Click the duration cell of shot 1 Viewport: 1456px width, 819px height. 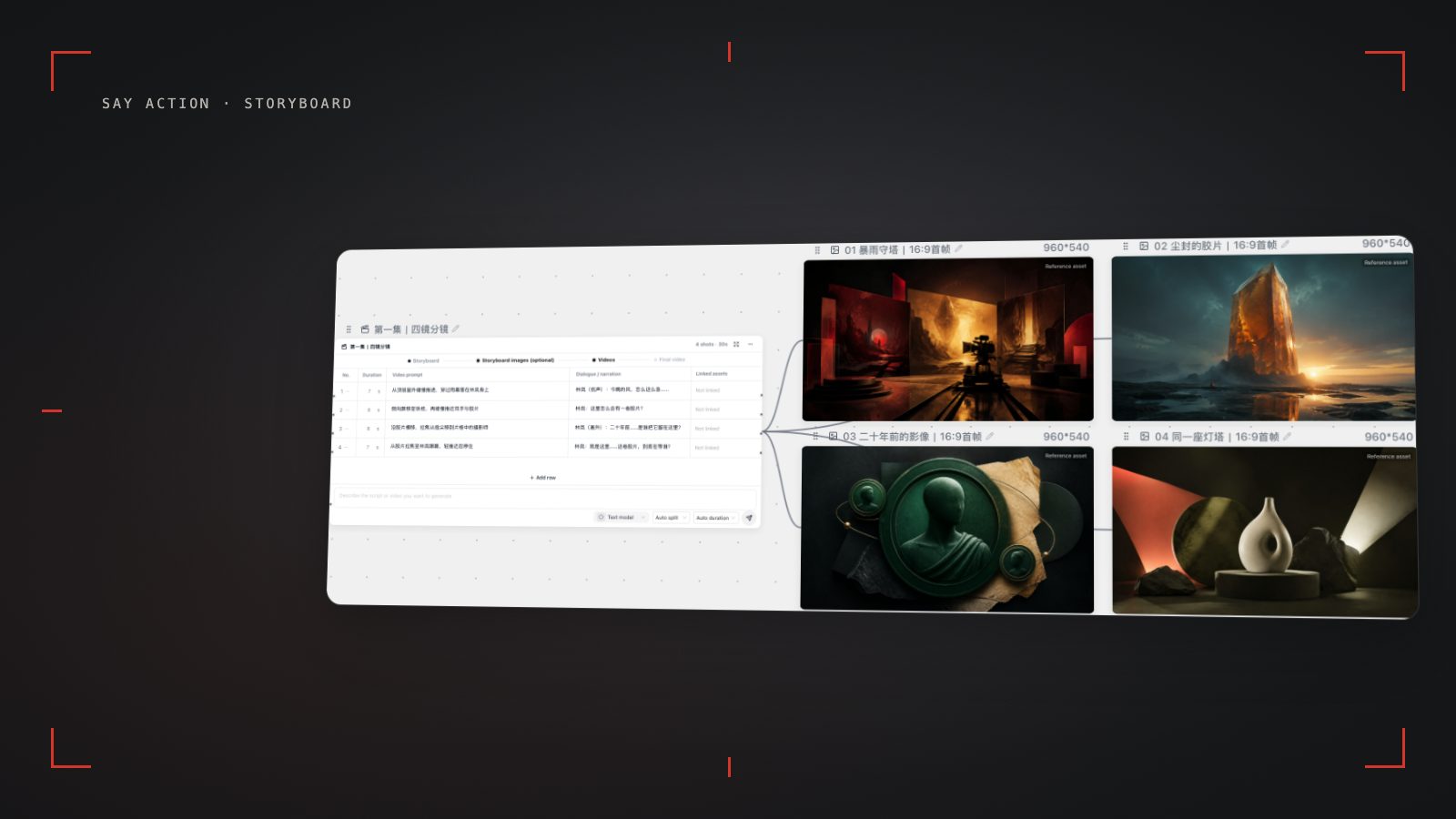(x=372, y=390)
